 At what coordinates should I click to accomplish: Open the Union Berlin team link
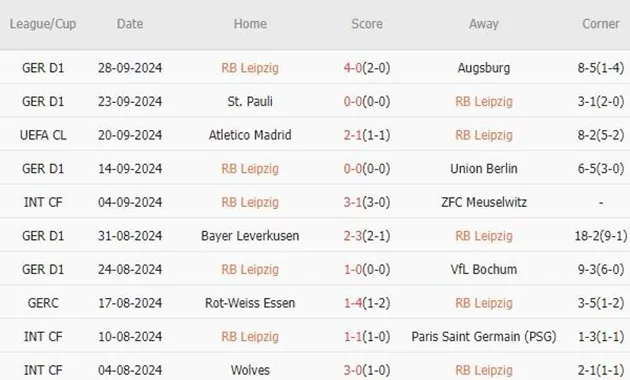(x=484, y=169)
